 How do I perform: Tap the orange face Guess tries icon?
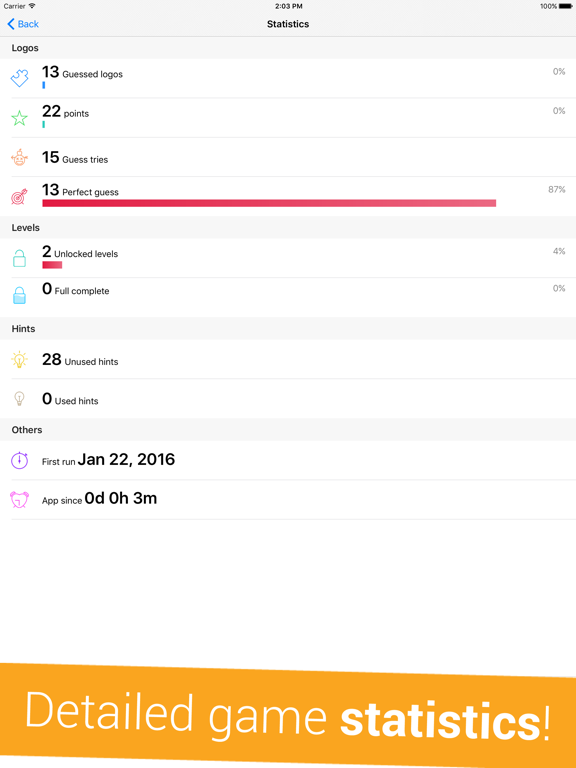(19, 157)
